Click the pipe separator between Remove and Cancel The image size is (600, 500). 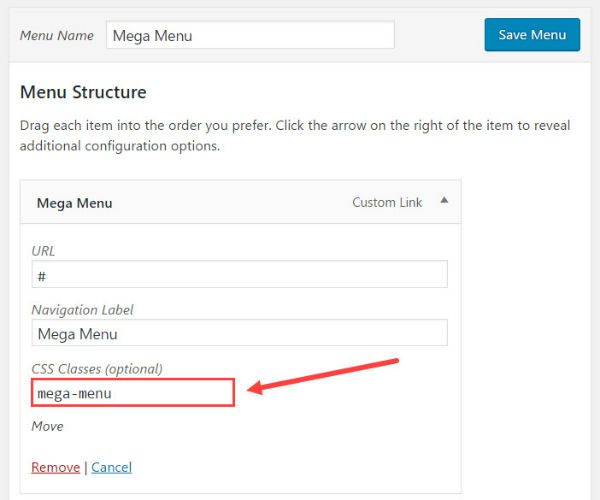[x=85, y=467]
